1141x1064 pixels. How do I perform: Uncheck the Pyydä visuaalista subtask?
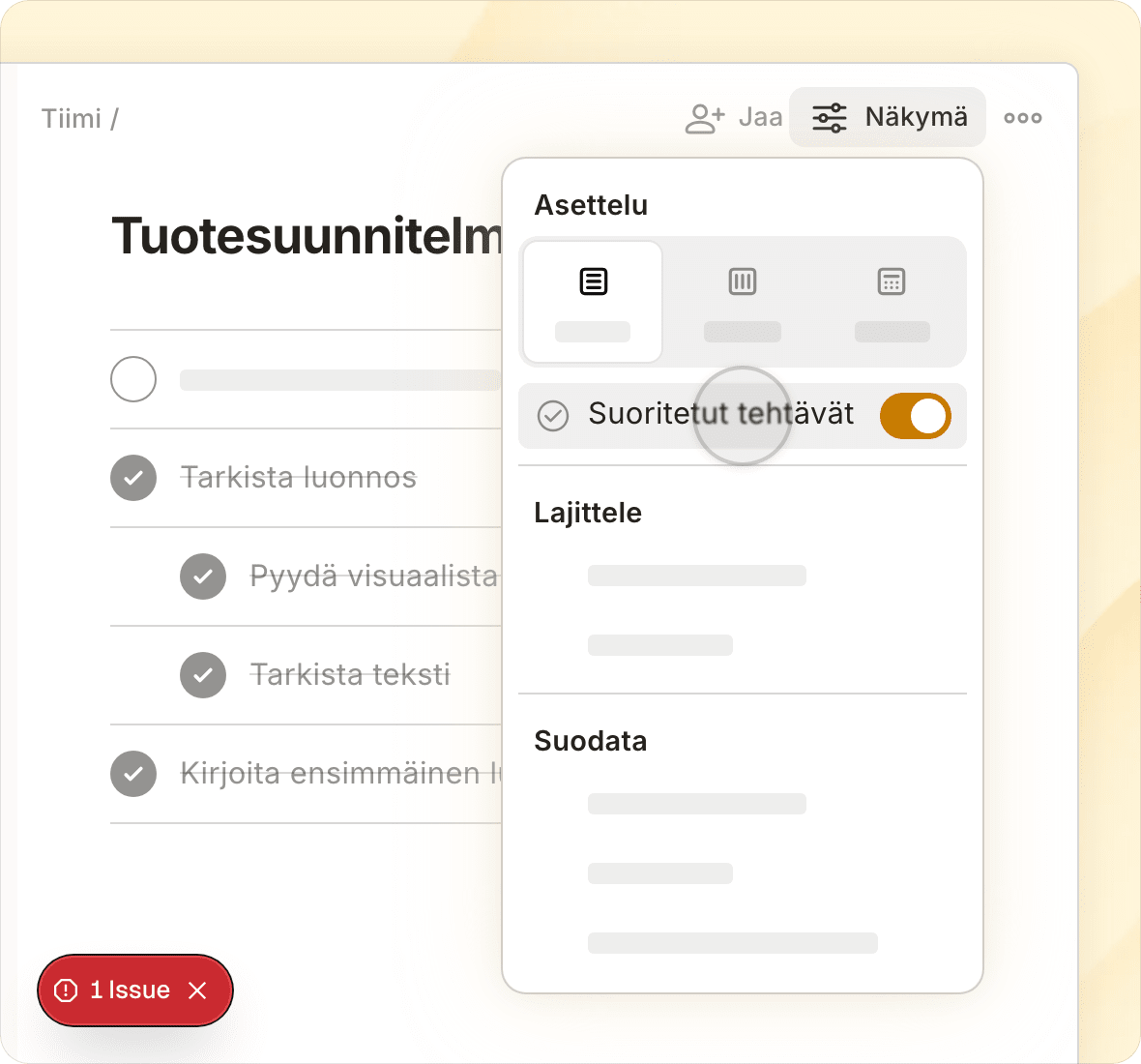click(203, 576)
